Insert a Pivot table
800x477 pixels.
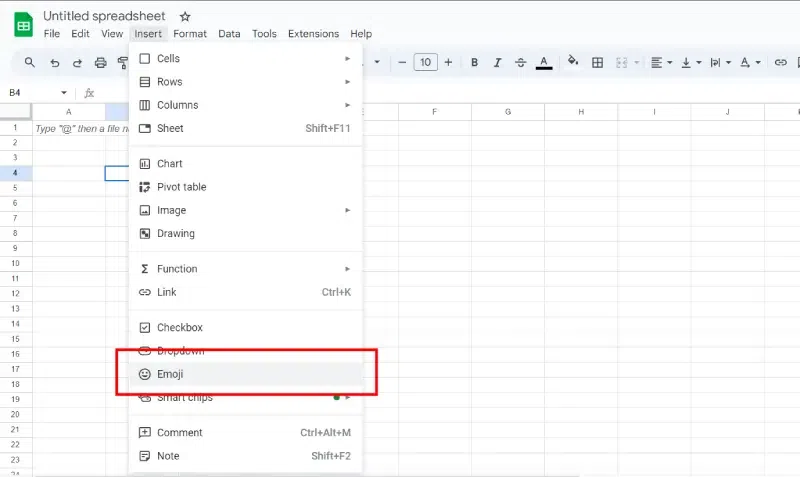(245, 187)
